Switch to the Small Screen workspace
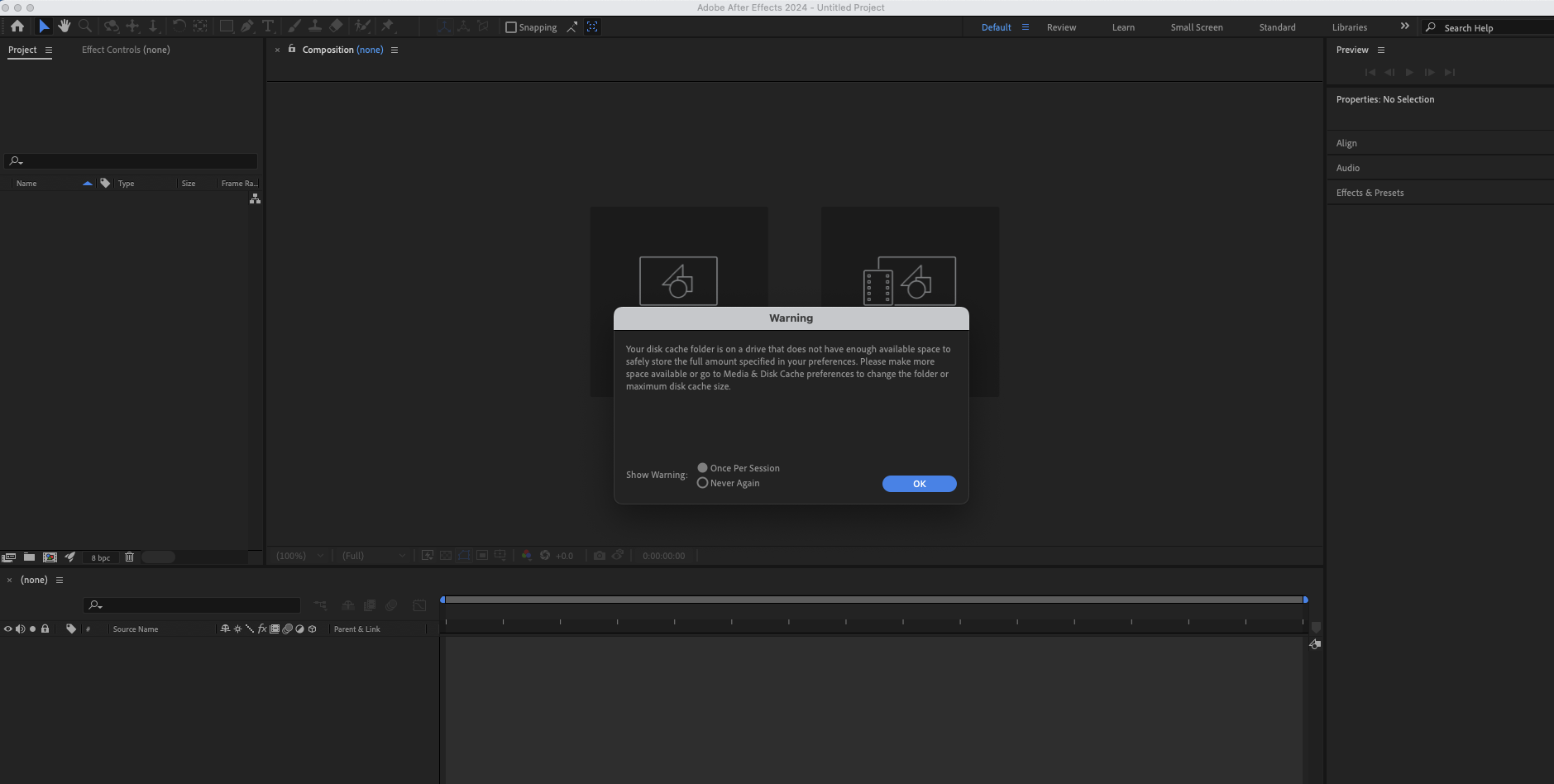The height and width of the screenshot is (784, 1554). pos(1195,26)
